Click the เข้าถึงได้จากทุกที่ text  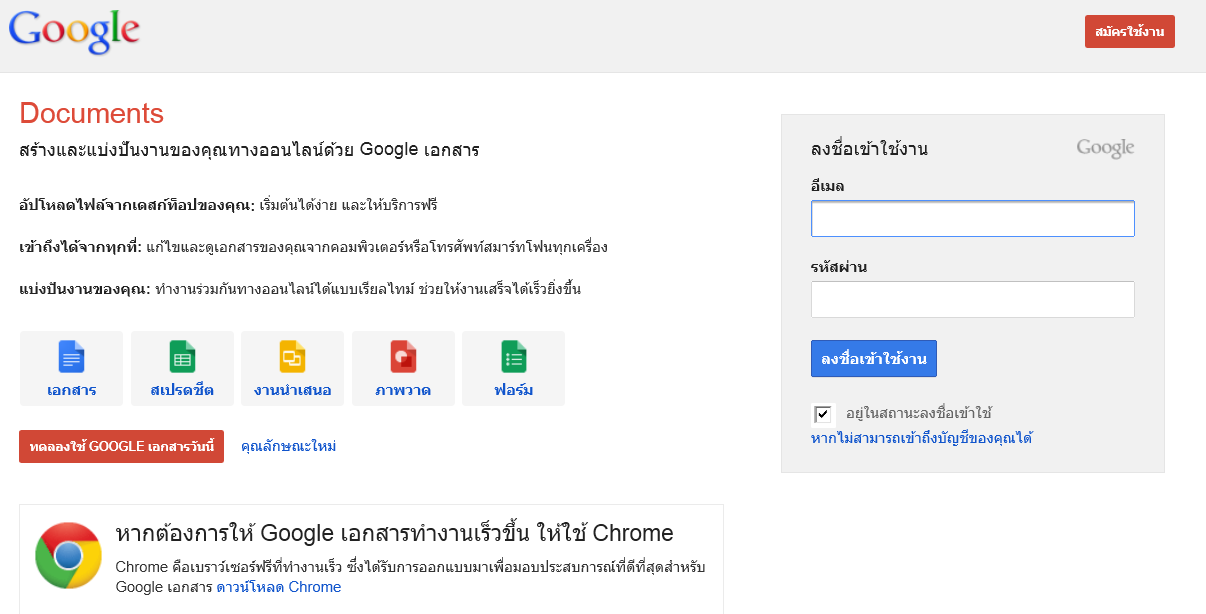click(x=81, y=247)
